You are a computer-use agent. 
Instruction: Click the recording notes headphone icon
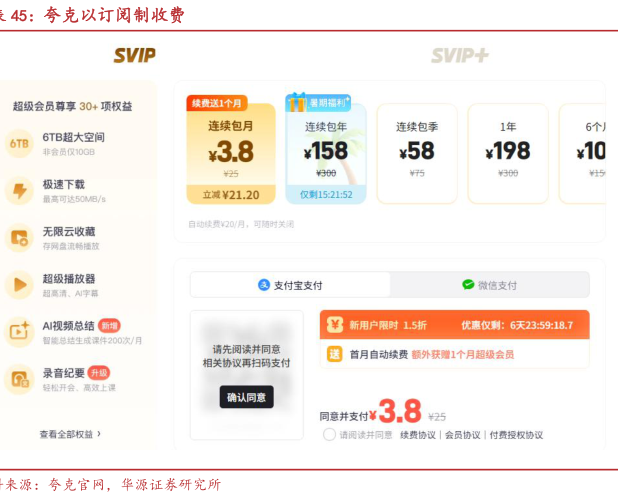tap(19, 378)
